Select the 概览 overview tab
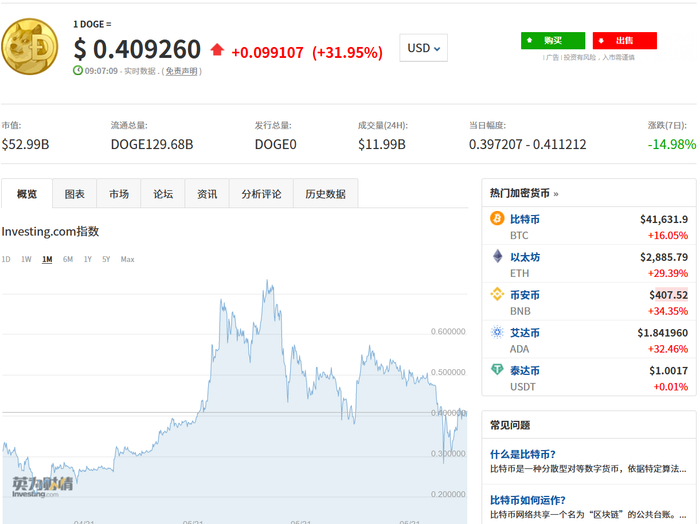The width and height of the screenshot is (700, 524). coord(27,194)
